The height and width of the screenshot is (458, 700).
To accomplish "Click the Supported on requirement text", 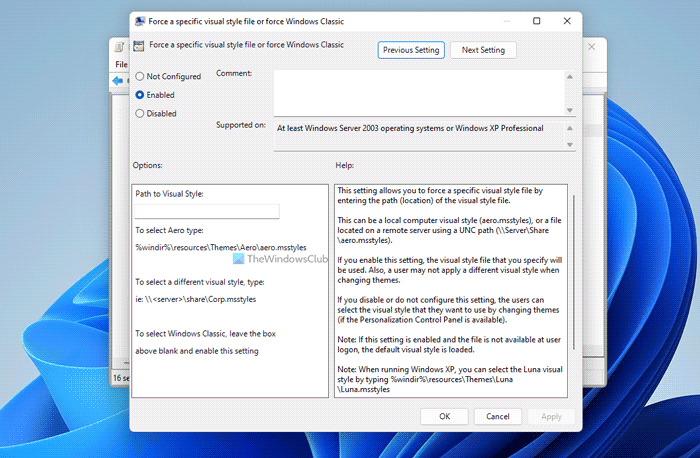I will point(410,128).
